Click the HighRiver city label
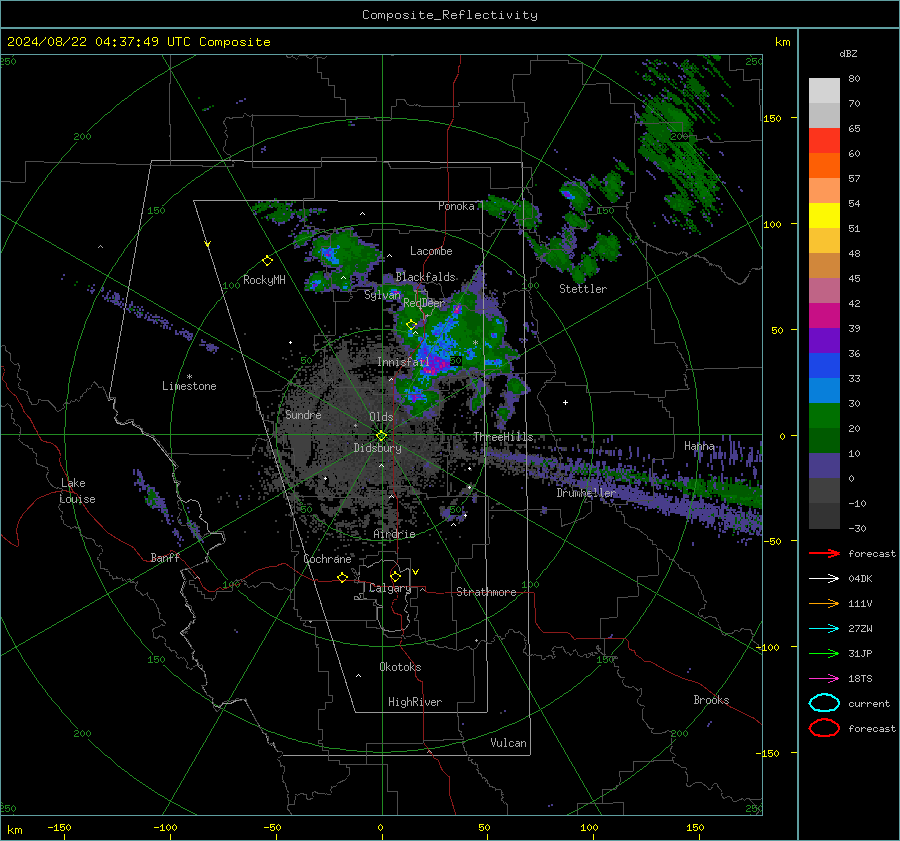This screenshot has width=900, height=841. tap(415, 702)
